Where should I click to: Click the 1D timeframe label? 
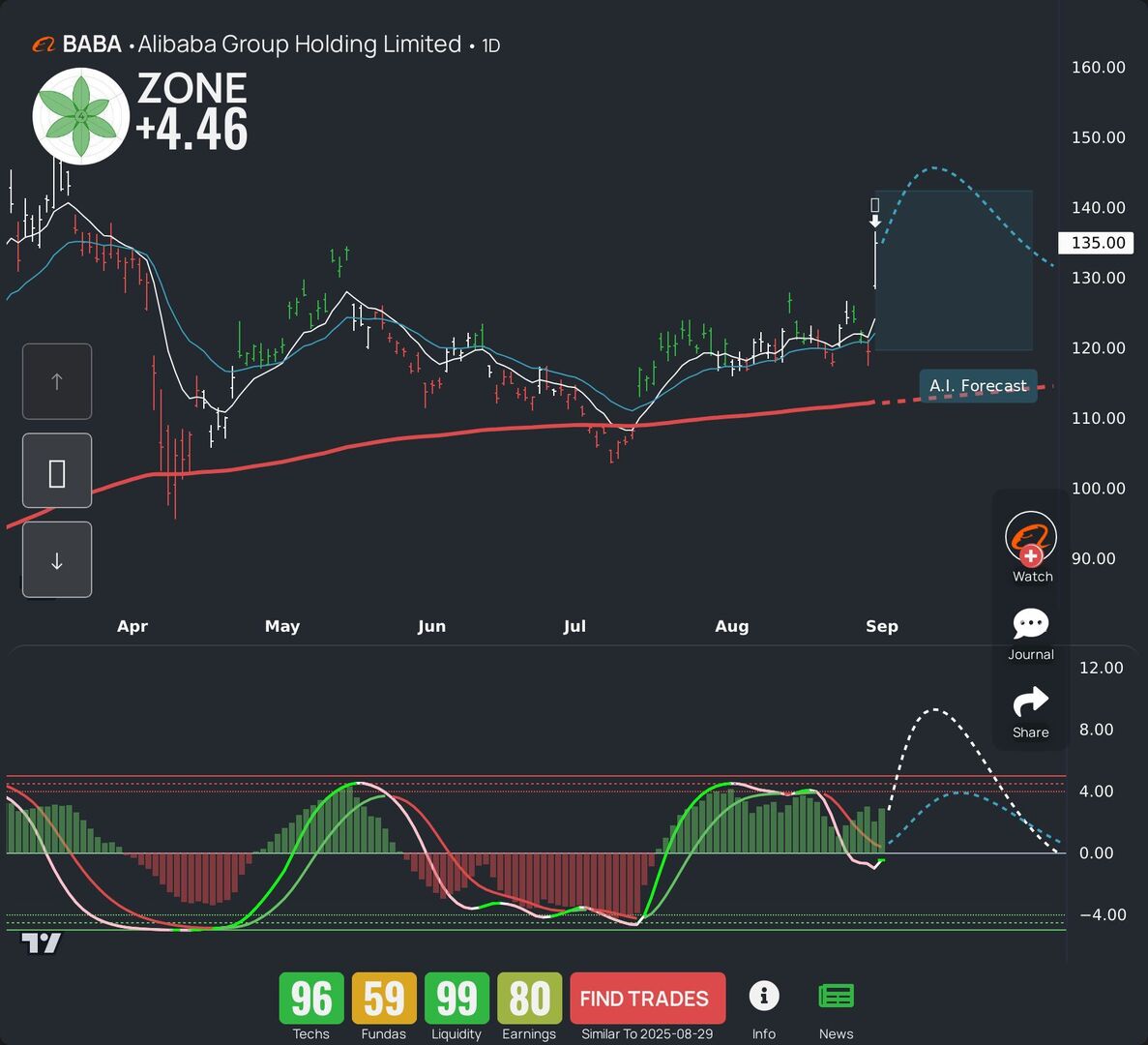coord(490,46)
